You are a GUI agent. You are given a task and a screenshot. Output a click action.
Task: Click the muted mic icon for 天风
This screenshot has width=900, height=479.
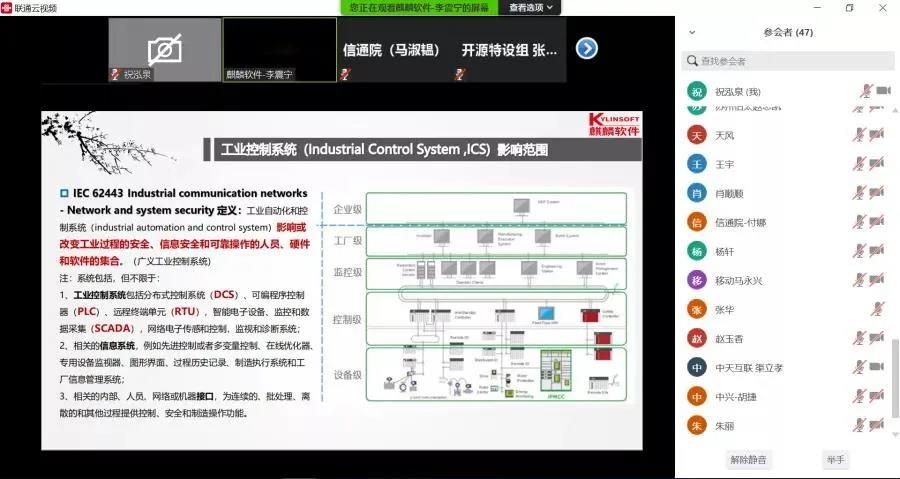coord(858,135)
